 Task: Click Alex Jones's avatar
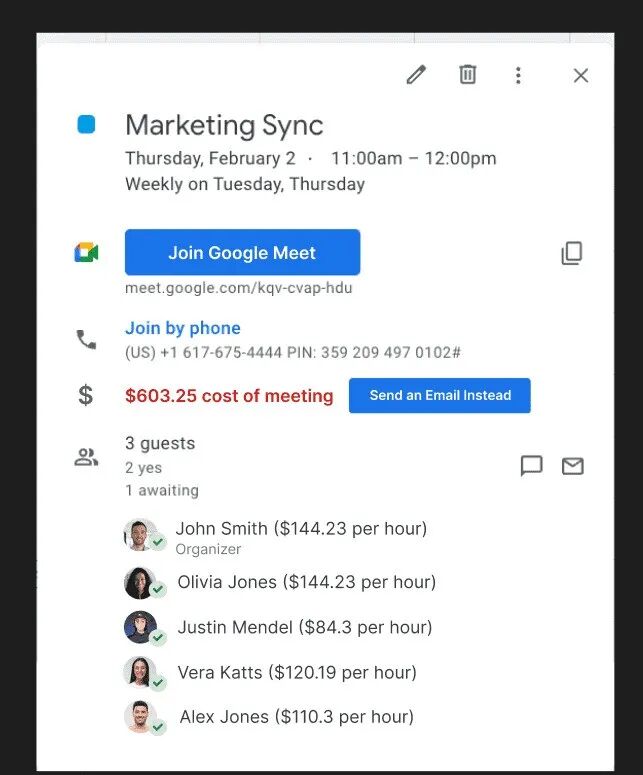coord(141,717)
